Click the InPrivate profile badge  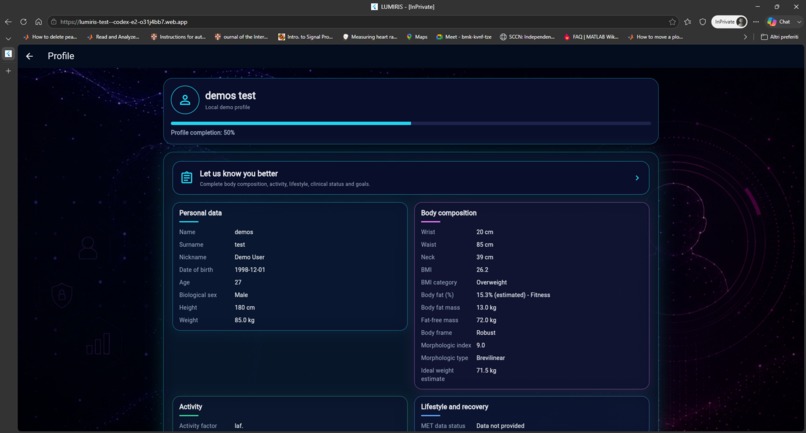pos(729,22)
